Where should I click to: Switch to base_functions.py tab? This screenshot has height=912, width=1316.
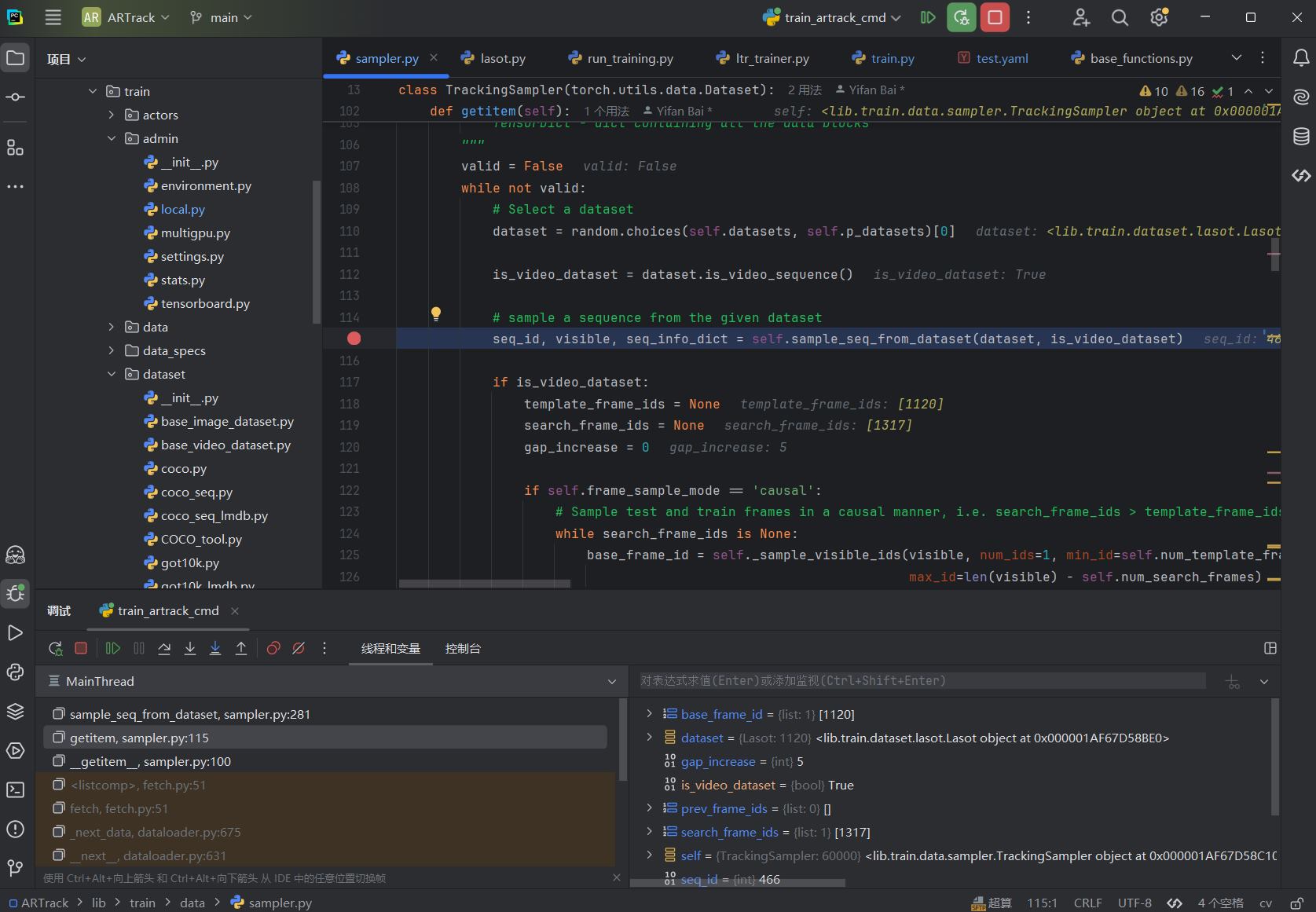click(x=1132, y=58)
